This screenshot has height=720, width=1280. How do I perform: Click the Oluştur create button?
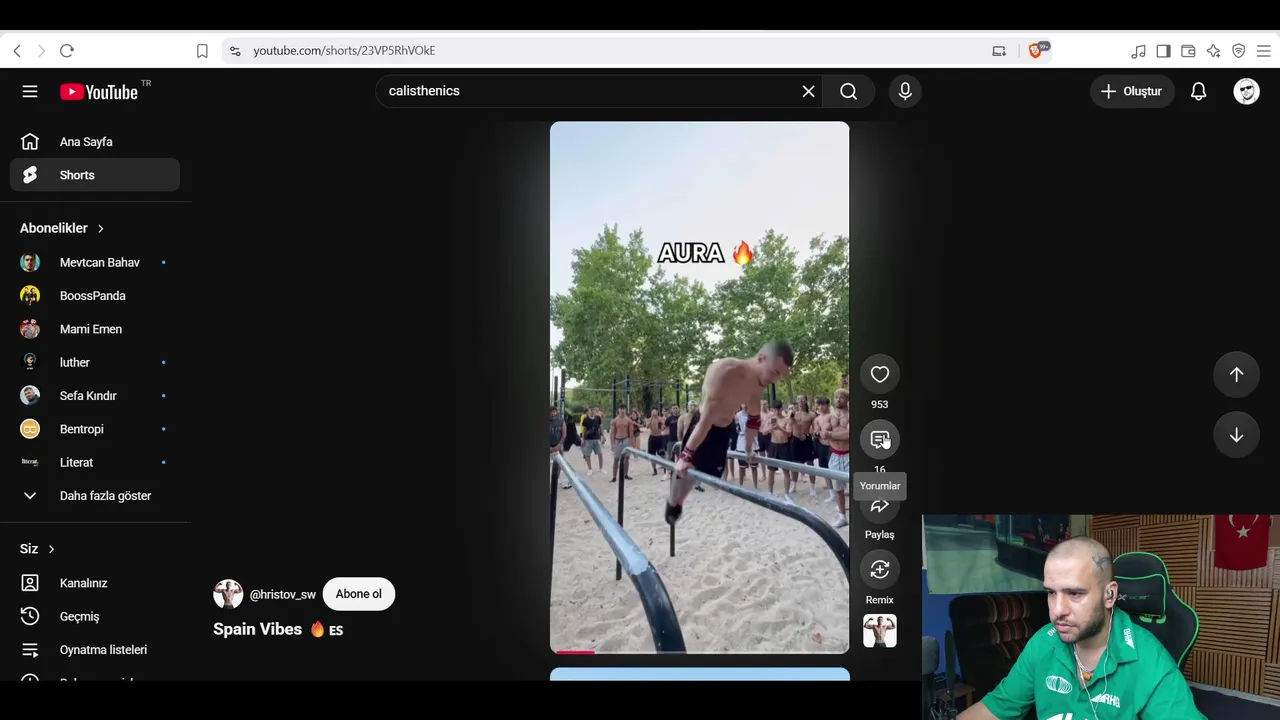click(x=1132, y=91)
